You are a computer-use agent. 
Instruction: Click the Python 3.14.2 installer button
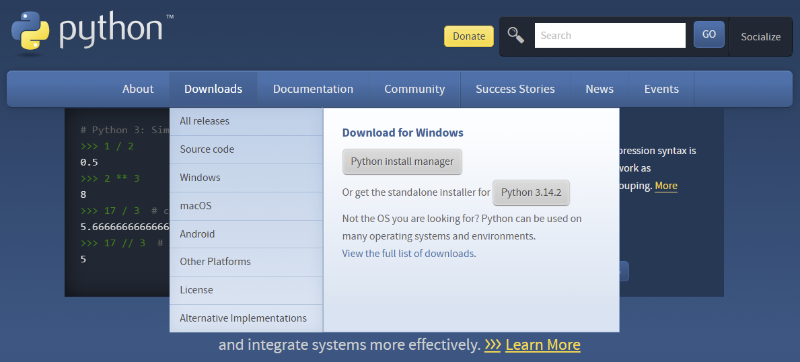point(531,193)
